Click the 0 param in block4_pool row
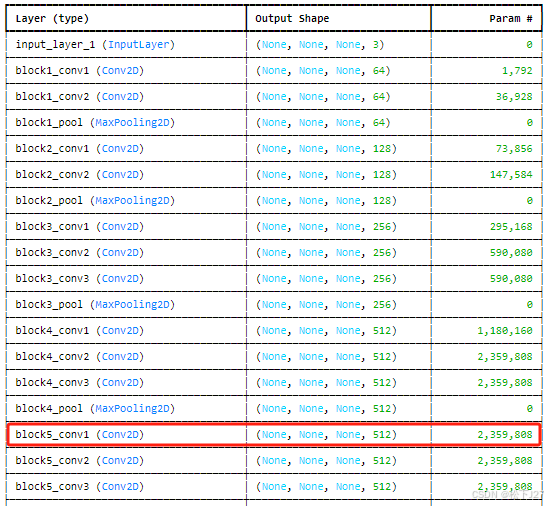This screenshot has height=506, width=548. (x=529, y=409)
